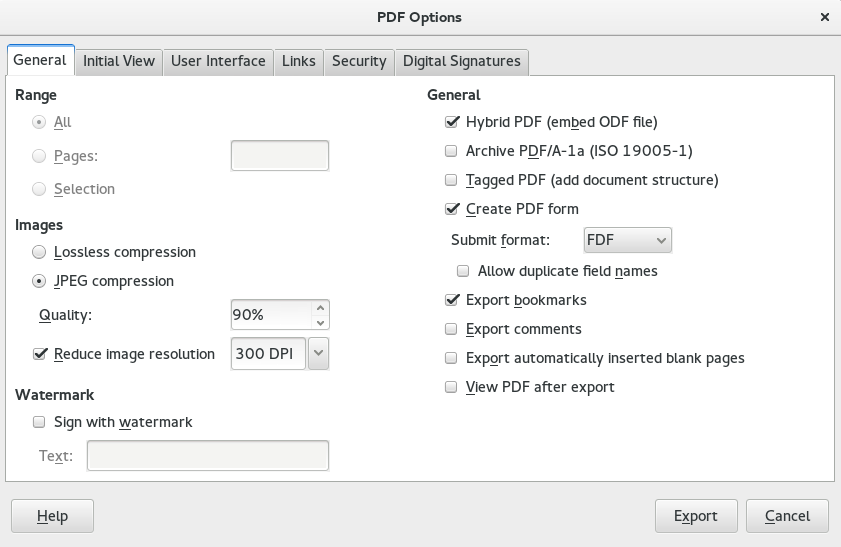This screenshot has height=547, width=841.
Task: Uncheck Export bookmarks option
Action: [x=451, y=300]
